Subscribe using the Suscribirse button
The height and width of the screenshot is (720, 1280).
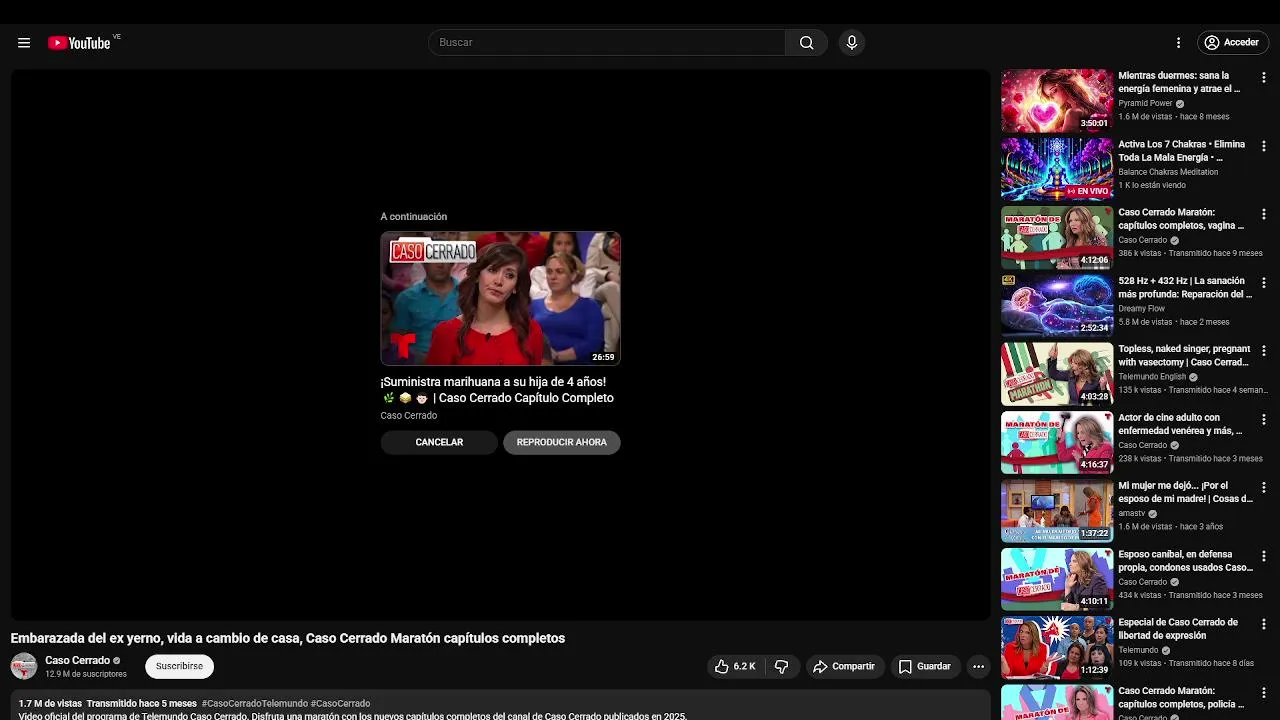(x=179, y=666)
